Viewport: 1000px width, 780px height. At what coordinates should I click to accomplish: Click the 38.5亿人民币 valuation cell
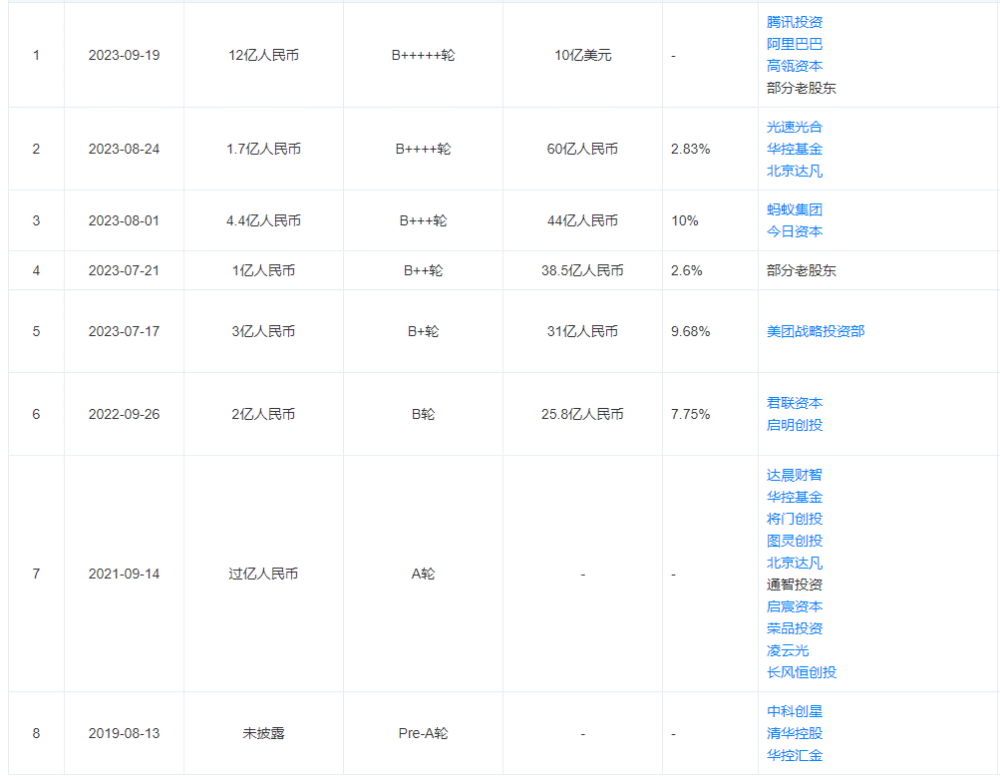pos(582,270)
